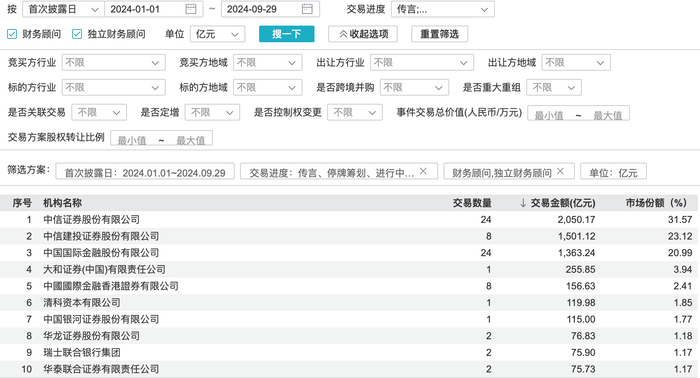
Task: Open the 是否定增 dropdown
Action: point(212,112)
